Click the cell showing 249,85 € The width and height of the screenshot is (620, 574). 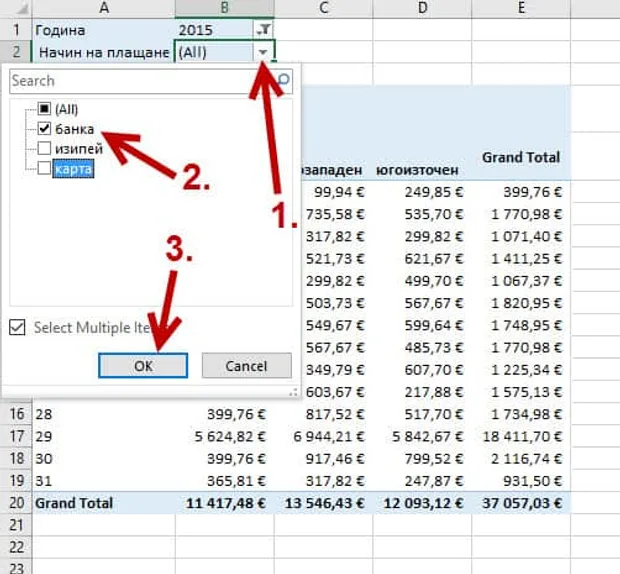pyautogui.click(x=422, y=192)
